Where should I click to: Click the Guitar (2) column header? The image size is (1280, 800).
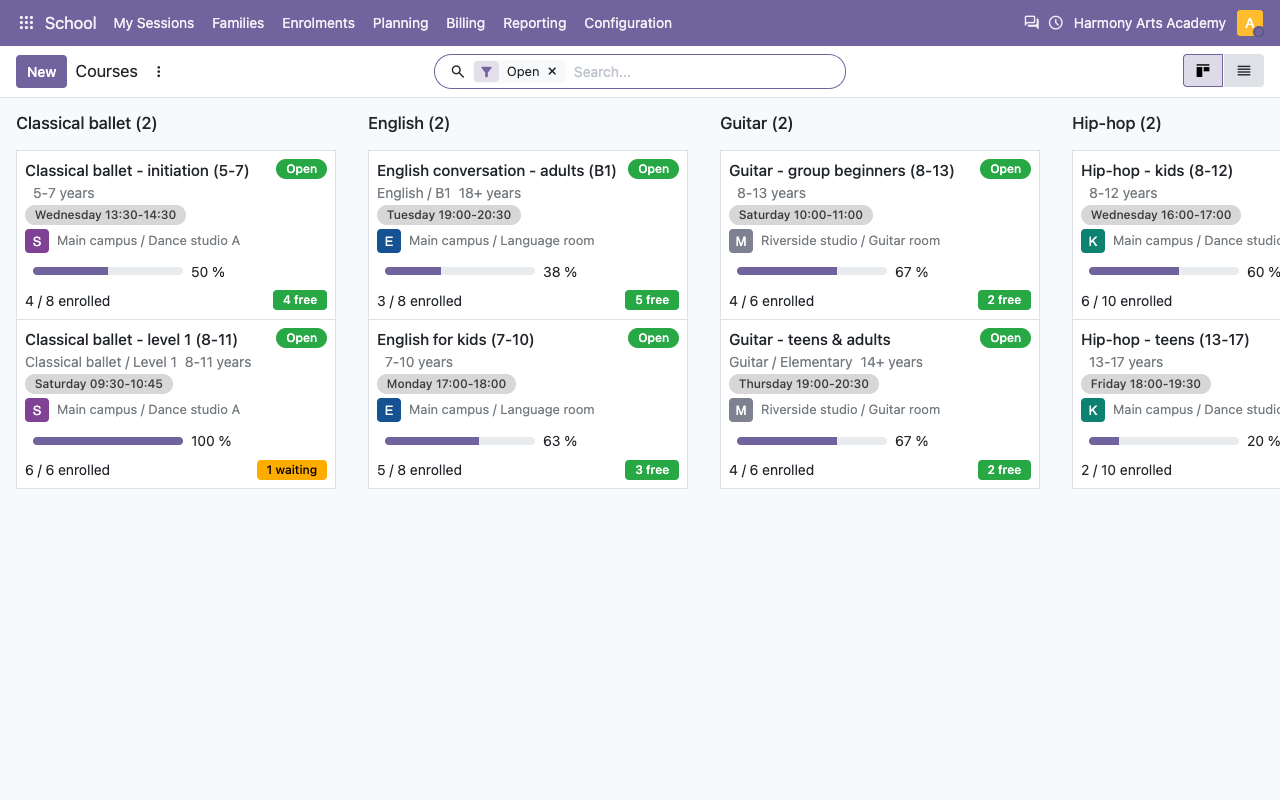point(757,123)
